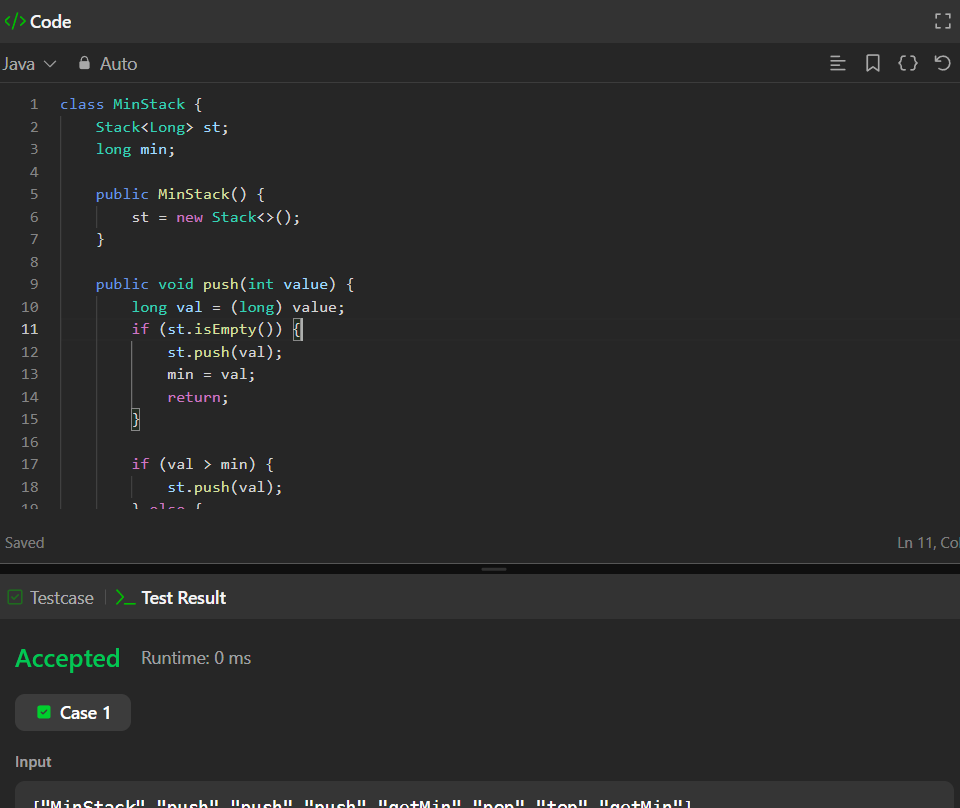Select the Case 1 button
Viewport: 960px width, 808px height.
(x=73, y=713)
